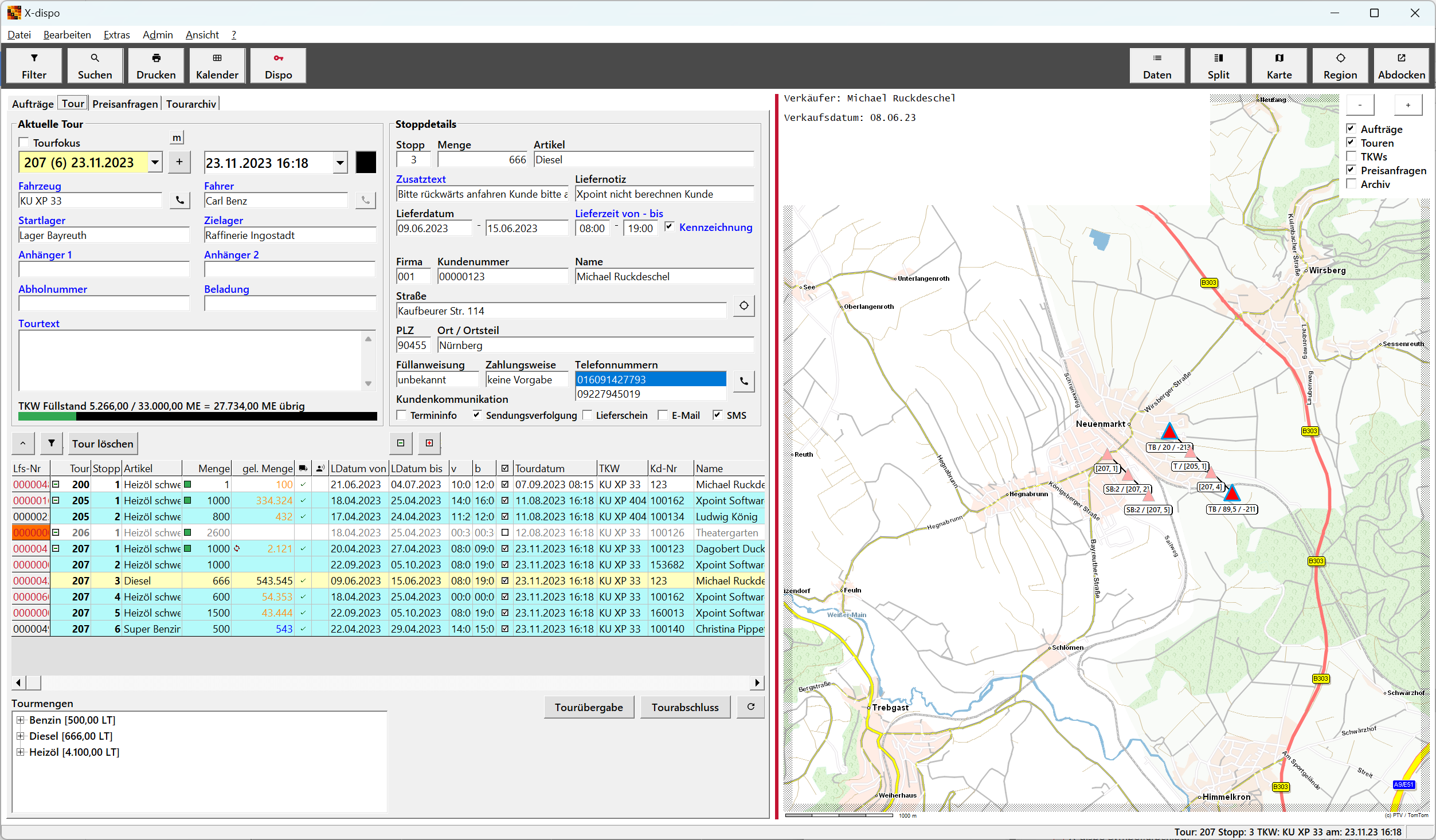
Task: Expand the Heizöl [4.100,00 LT] tree node
Action: pos(21,752)
